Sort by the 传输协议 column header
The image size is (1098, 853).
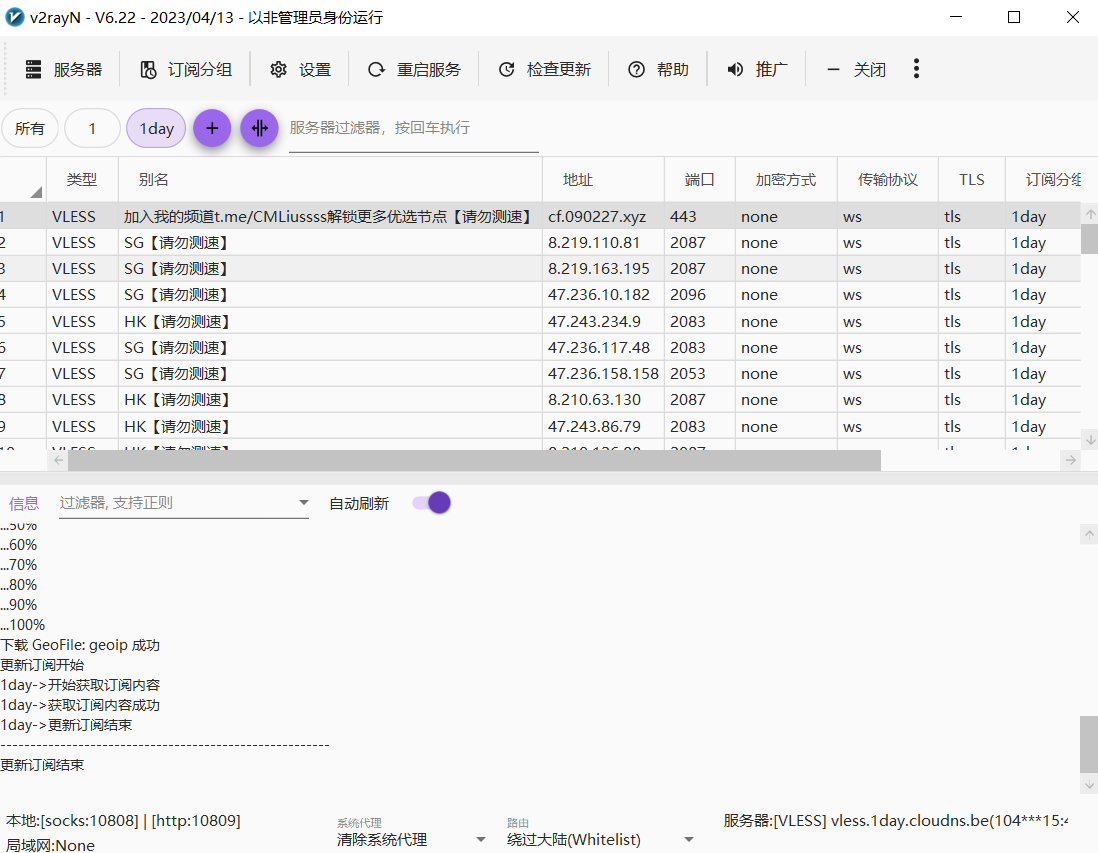[887, 180]
